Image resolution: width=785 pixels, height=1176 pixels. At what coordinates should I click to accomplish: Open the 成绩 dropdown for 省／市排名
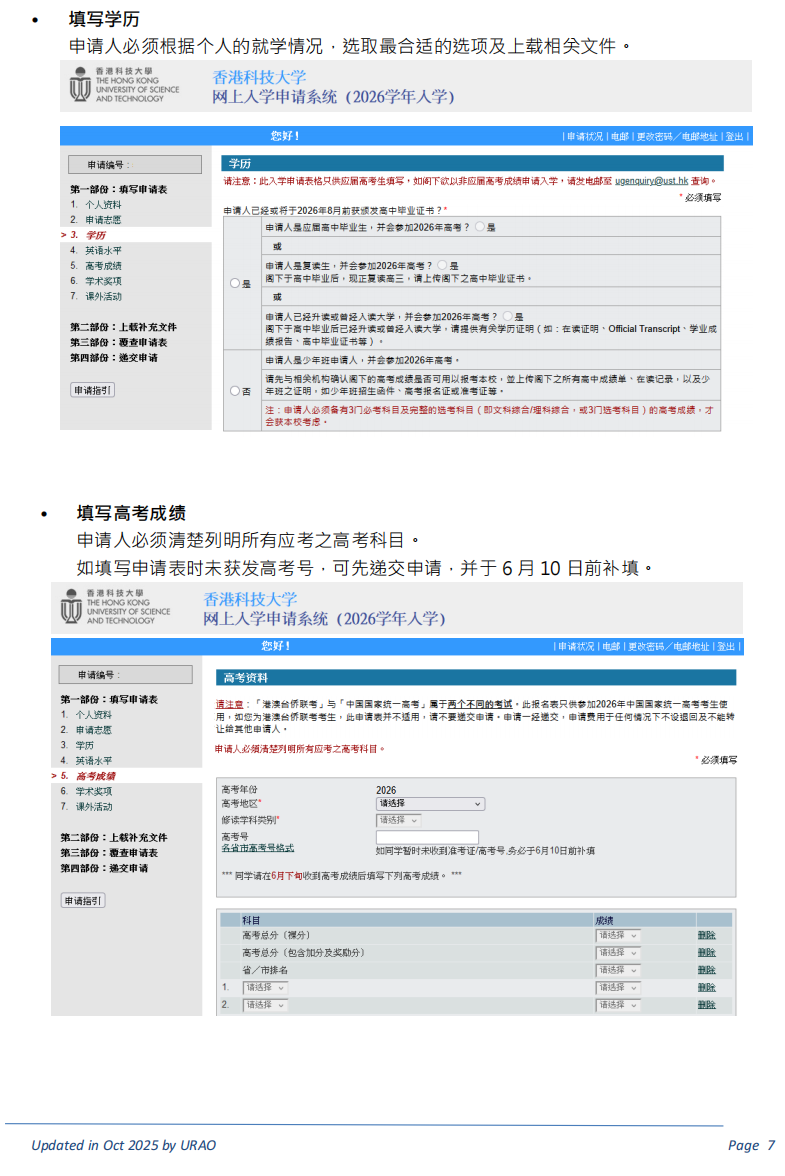(618, 970)
